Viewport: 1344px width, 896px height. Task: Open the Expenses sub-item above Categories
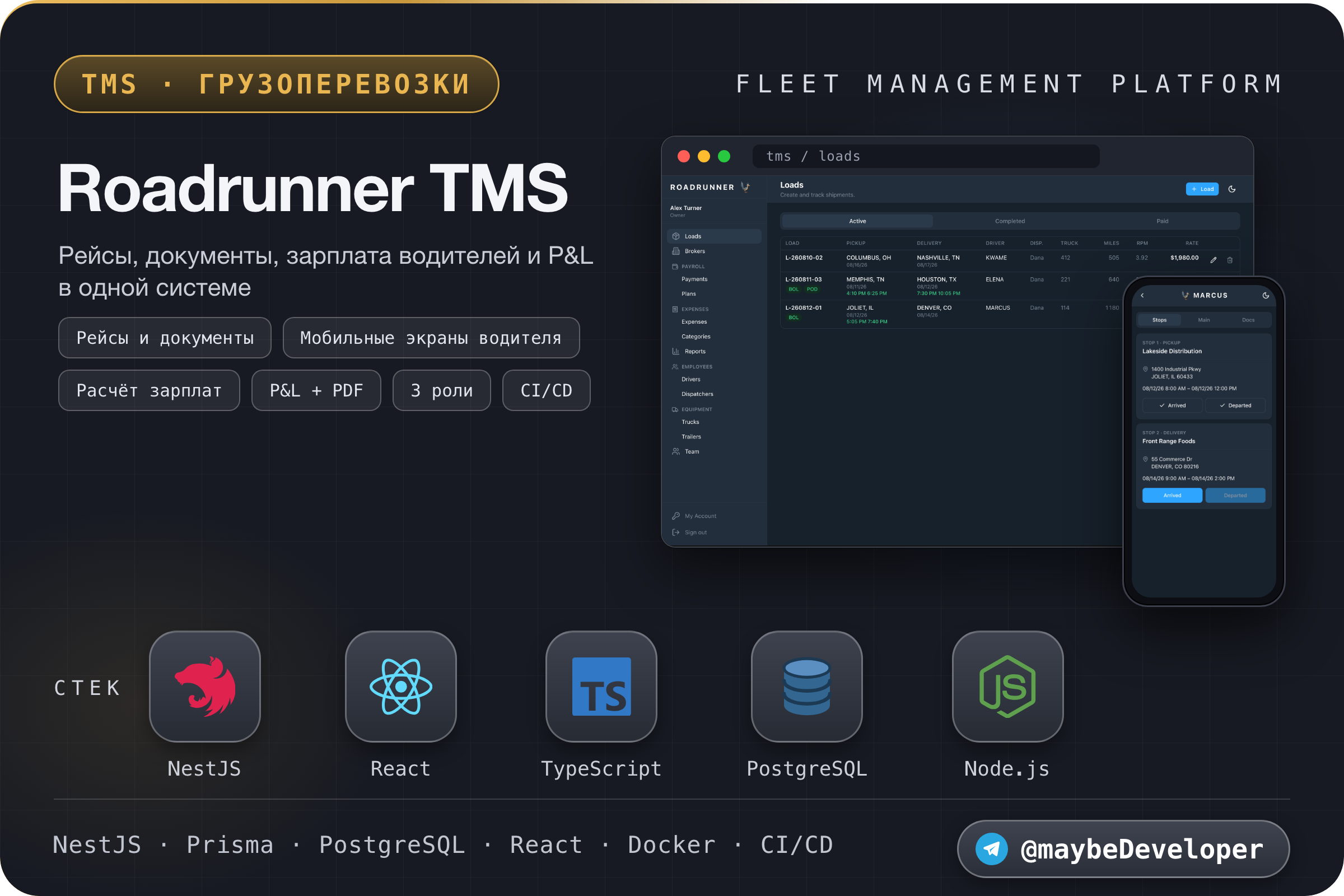(x=694, y=323)
